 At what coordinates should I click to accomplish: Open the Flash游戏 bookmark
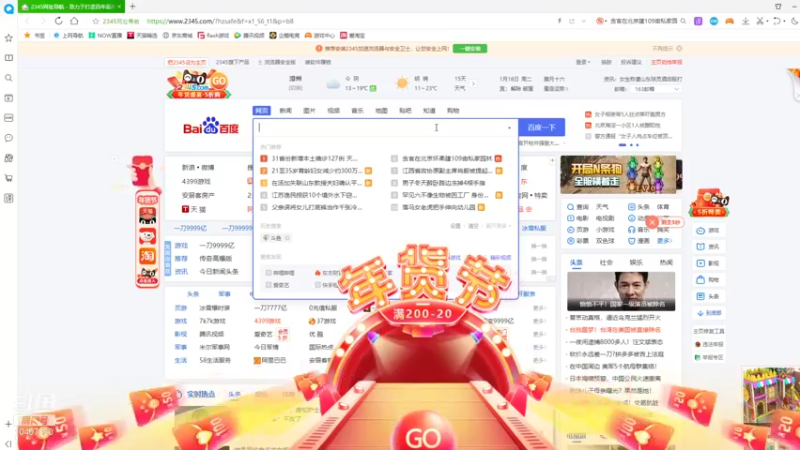tap(214, 35)
